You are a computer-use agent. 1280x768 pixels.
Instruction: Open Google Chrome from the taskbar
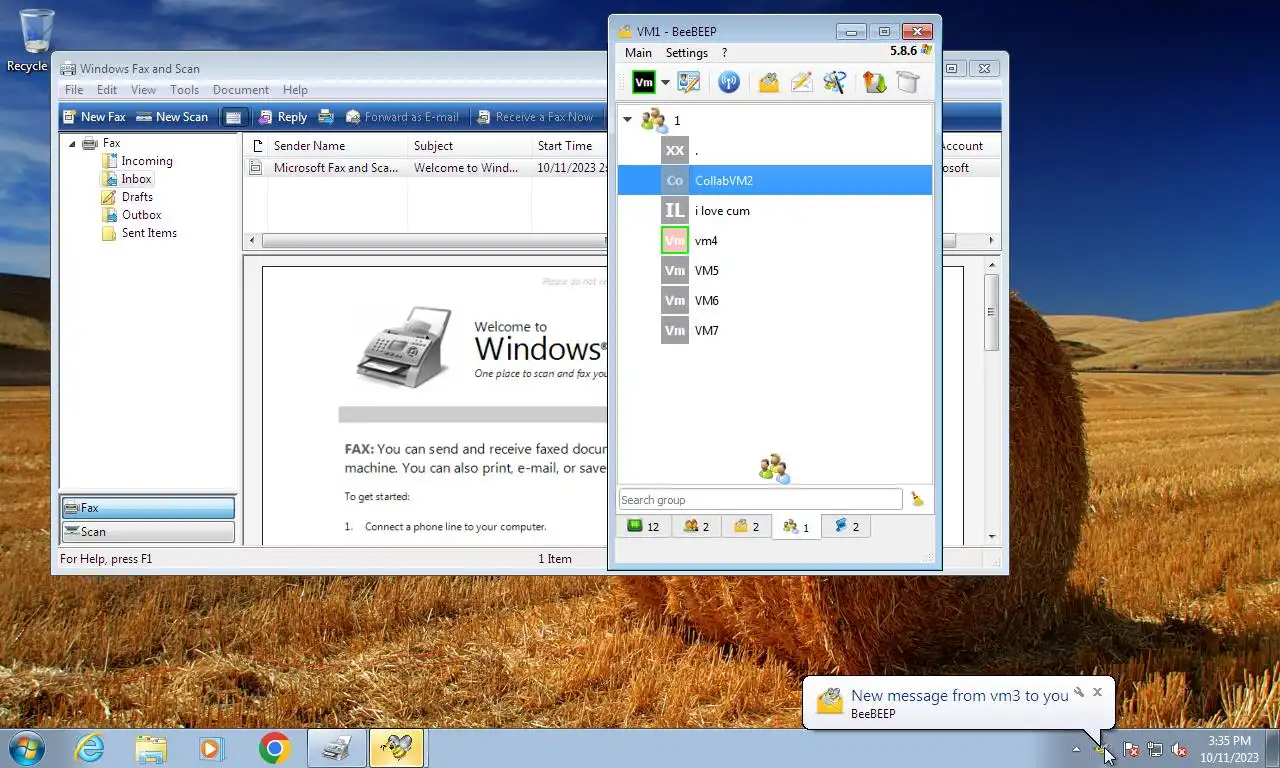click(274, 748)
